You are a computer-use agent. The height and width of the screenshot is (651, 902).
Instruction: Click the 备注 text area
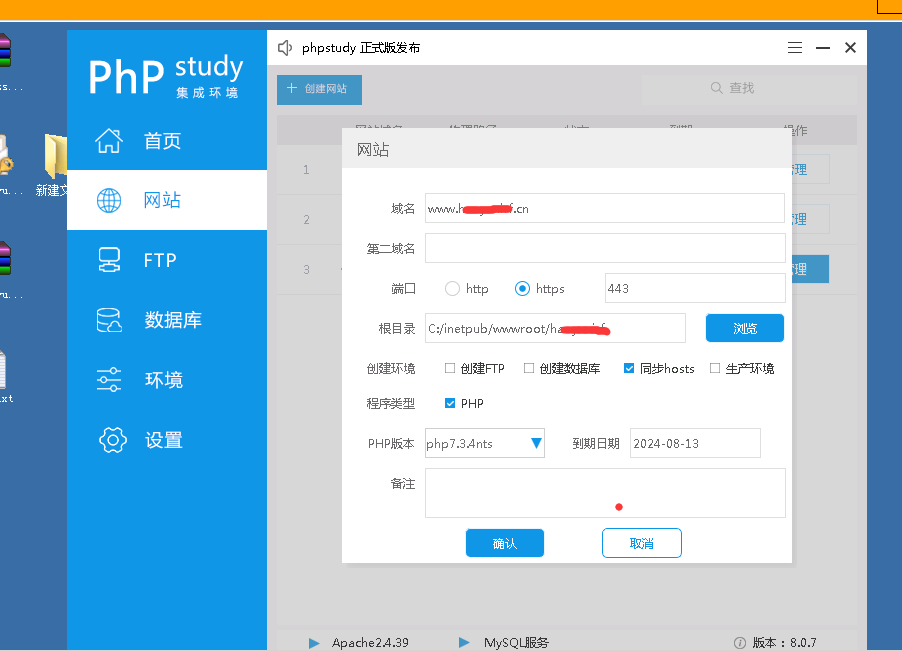point(605,493)
